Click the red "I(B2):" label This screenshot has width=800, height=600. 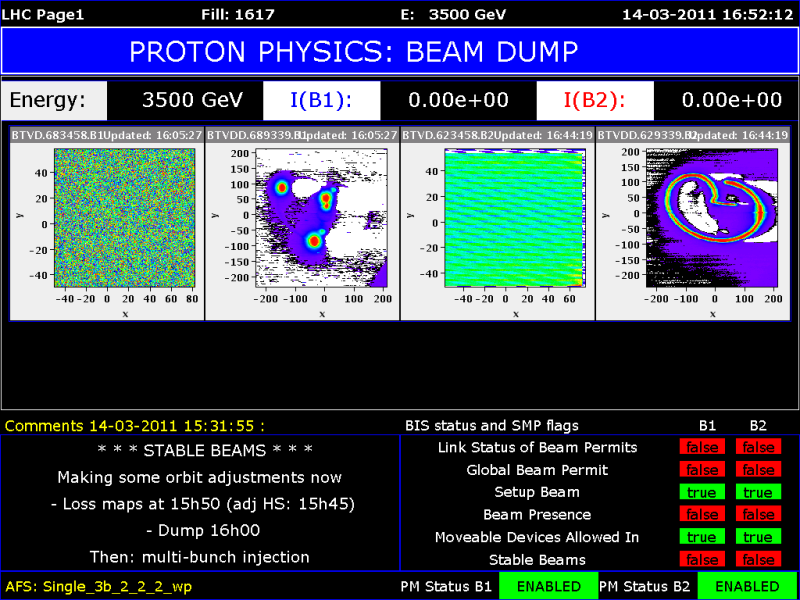[595, 100]
